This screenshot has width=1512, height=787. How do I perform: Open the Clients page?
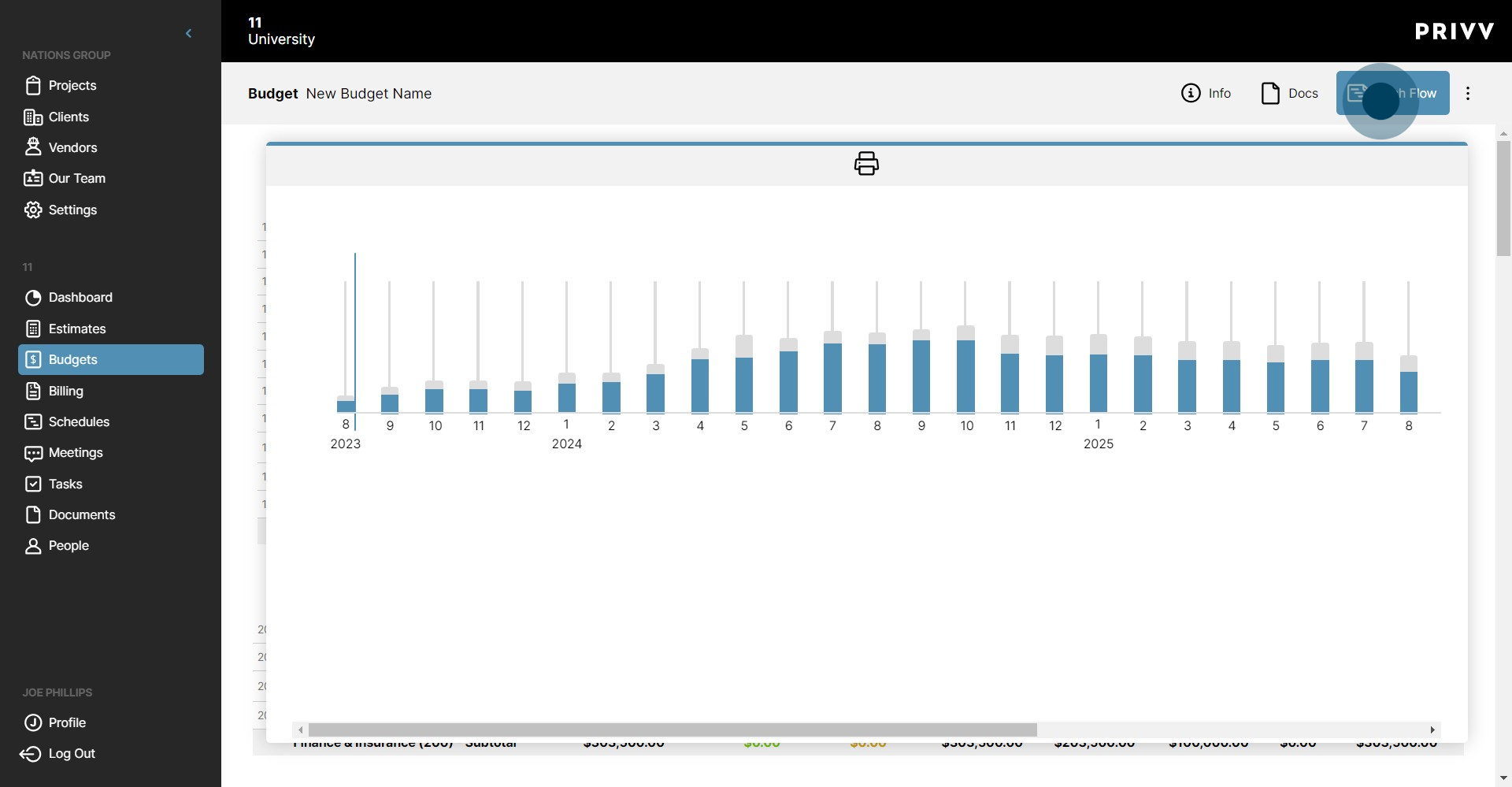click(69, 117)
